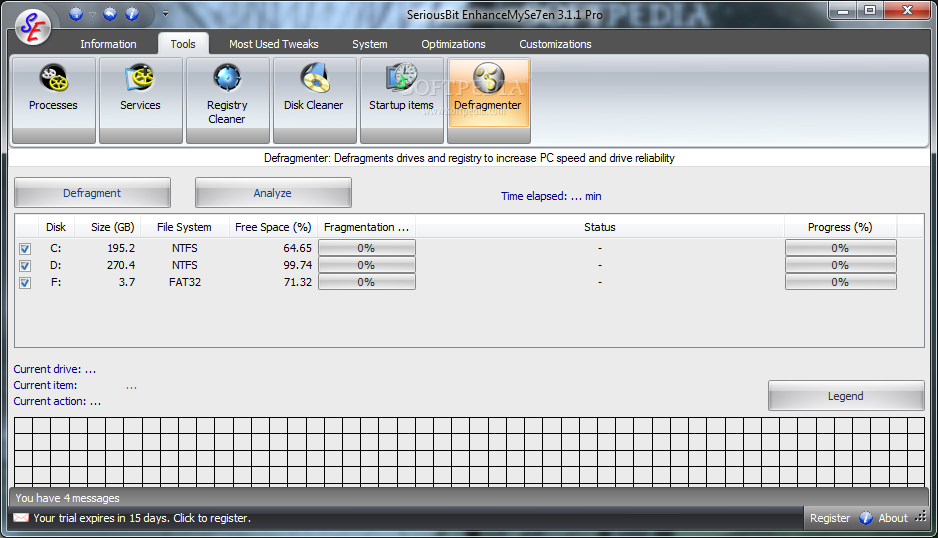Click the F: drive progress bar
Screen dimensions: 938x538
[840, 282]
